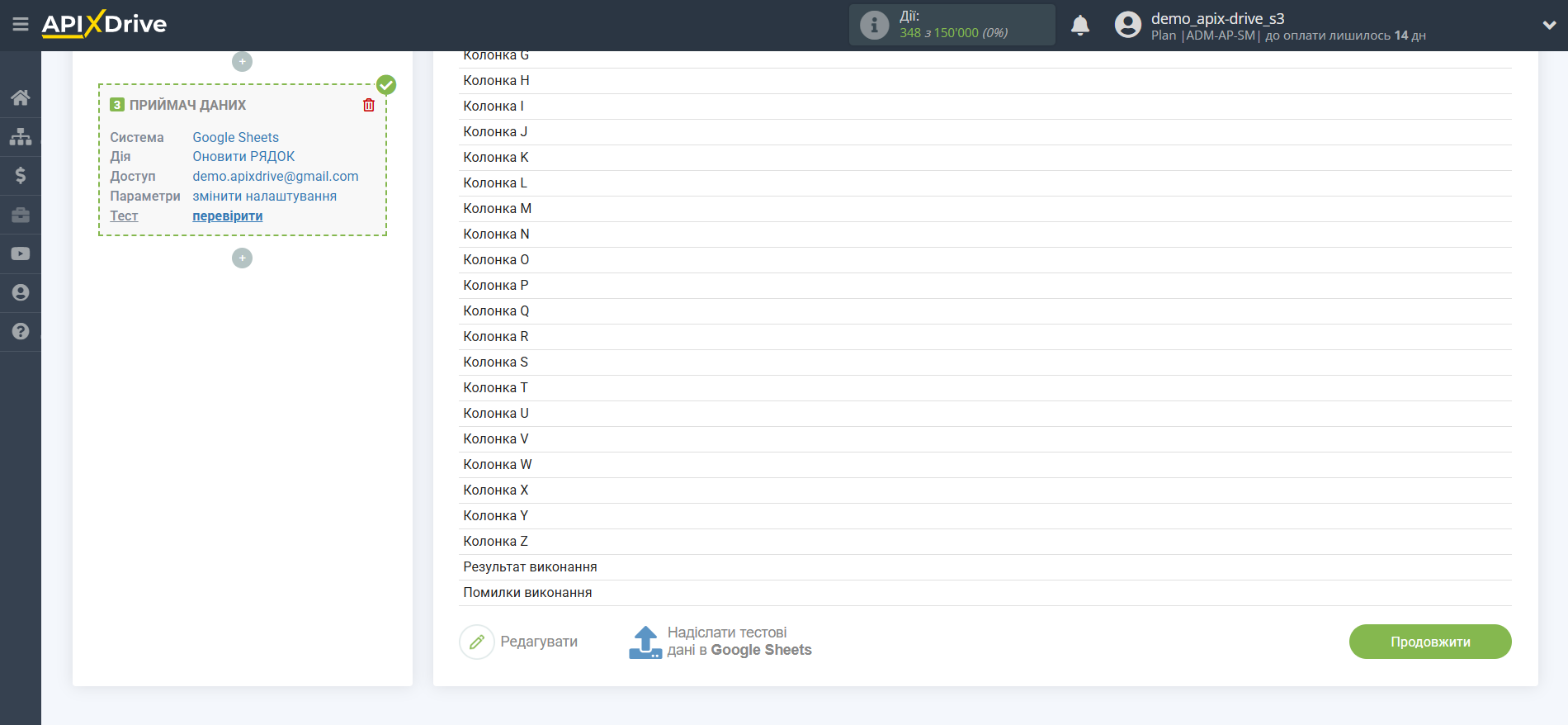Click the pencil edit icon
Image resolution: width=1568 pixels, height=725 pixels.
click(x=477, y=642)
